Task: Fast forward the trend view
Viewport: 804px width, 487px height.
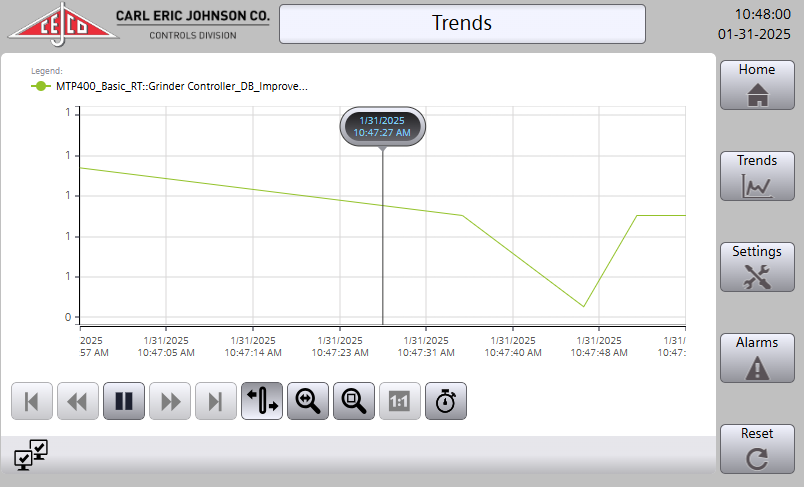Action: pos(170,401)
